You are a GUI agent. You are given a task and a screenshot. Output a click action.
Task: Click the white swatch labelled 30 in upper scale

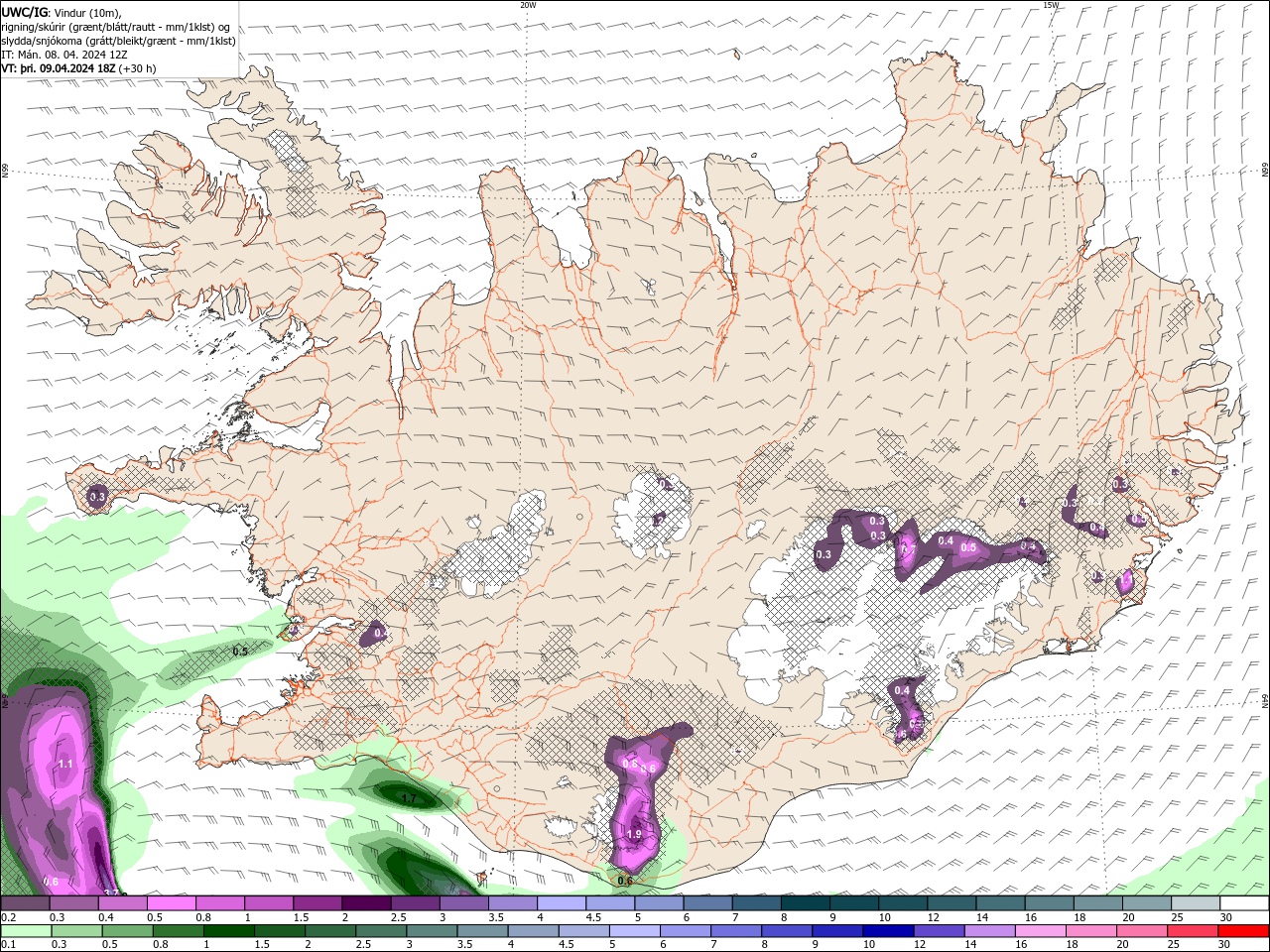pos(1245,903)
